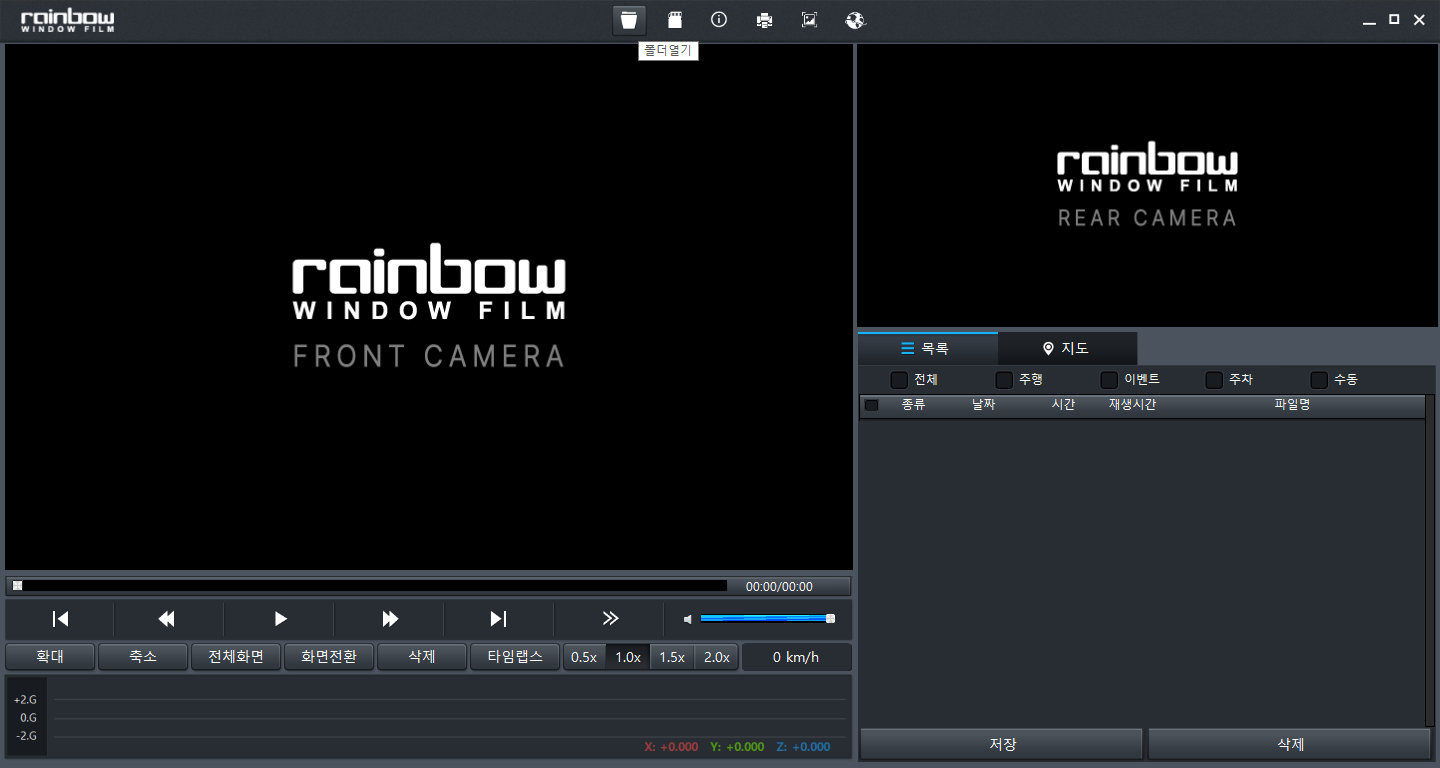Image resolution: width=1440 pixels, height=768 pixels.
Task: Click the 저장 button below file list
Action: click(1001, 744)
